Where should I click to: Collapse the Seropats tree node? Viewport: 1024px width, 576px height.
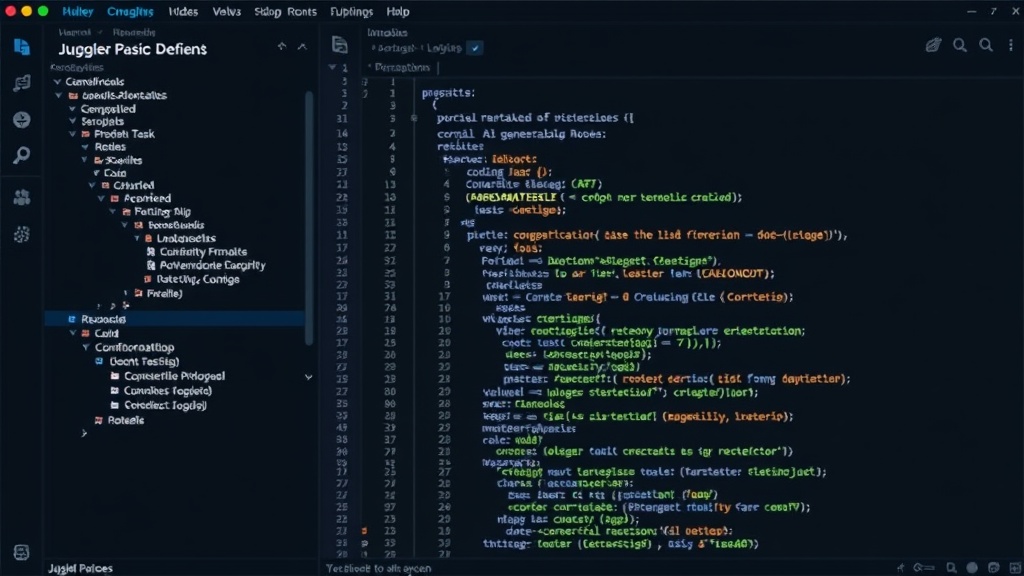72,121
